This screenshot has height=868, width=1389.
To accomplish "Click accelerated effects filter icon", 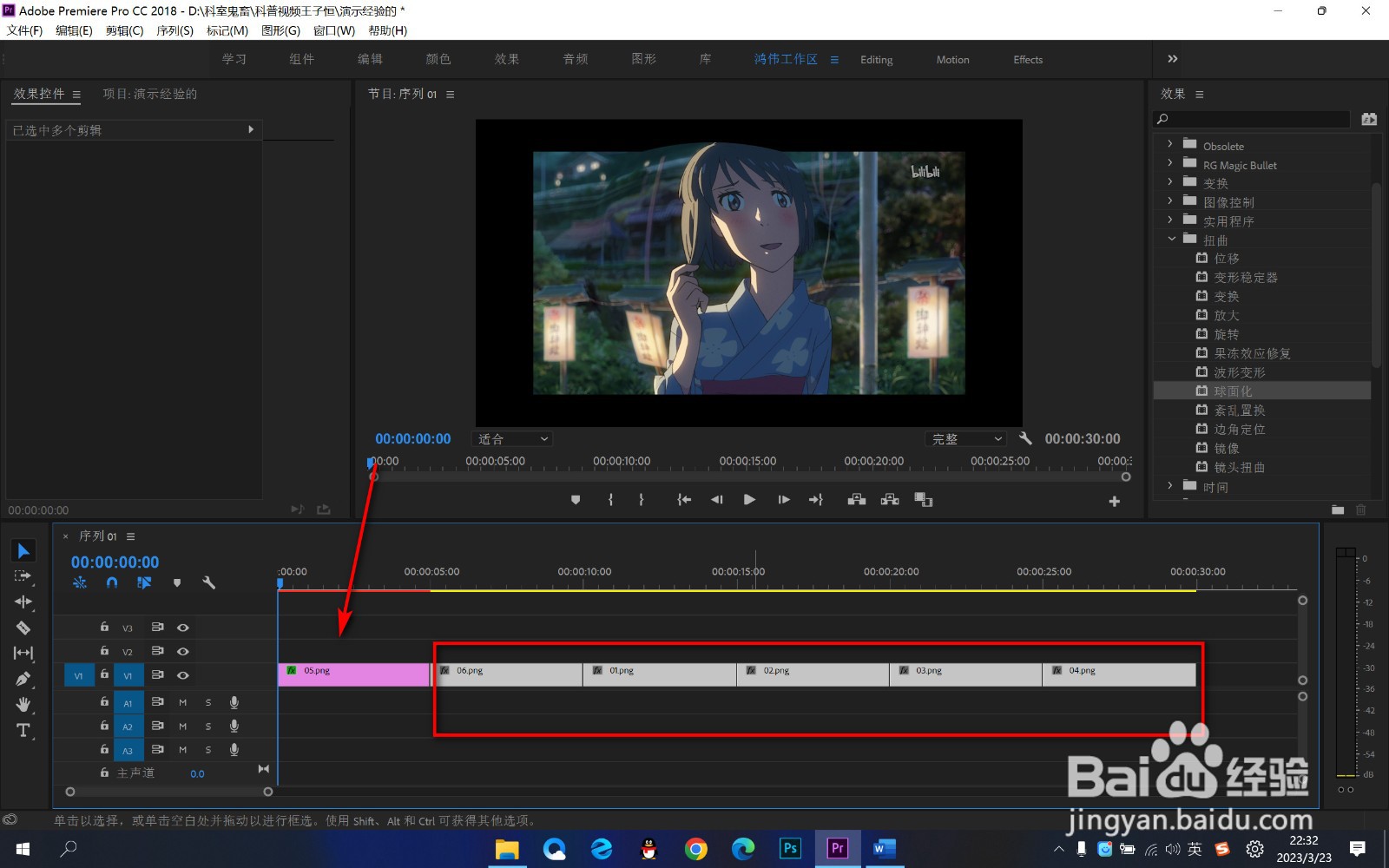I will click(1369, 119).
